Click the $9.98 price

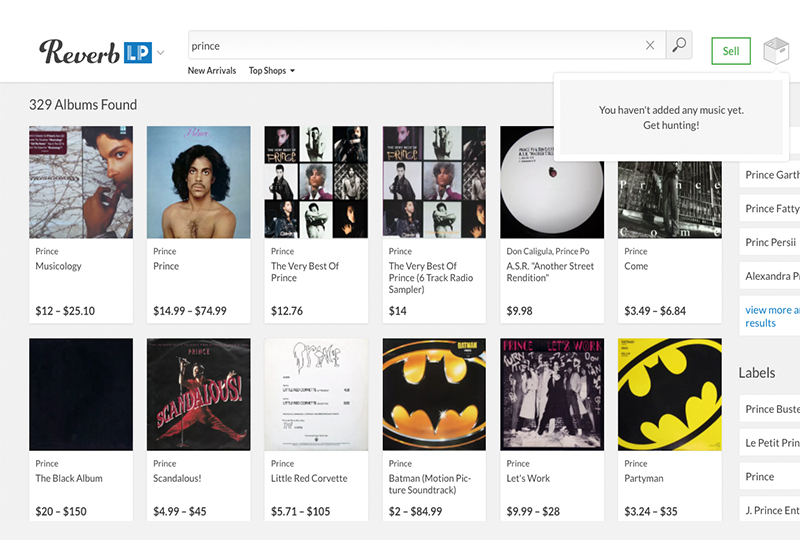tap(519, 311)
